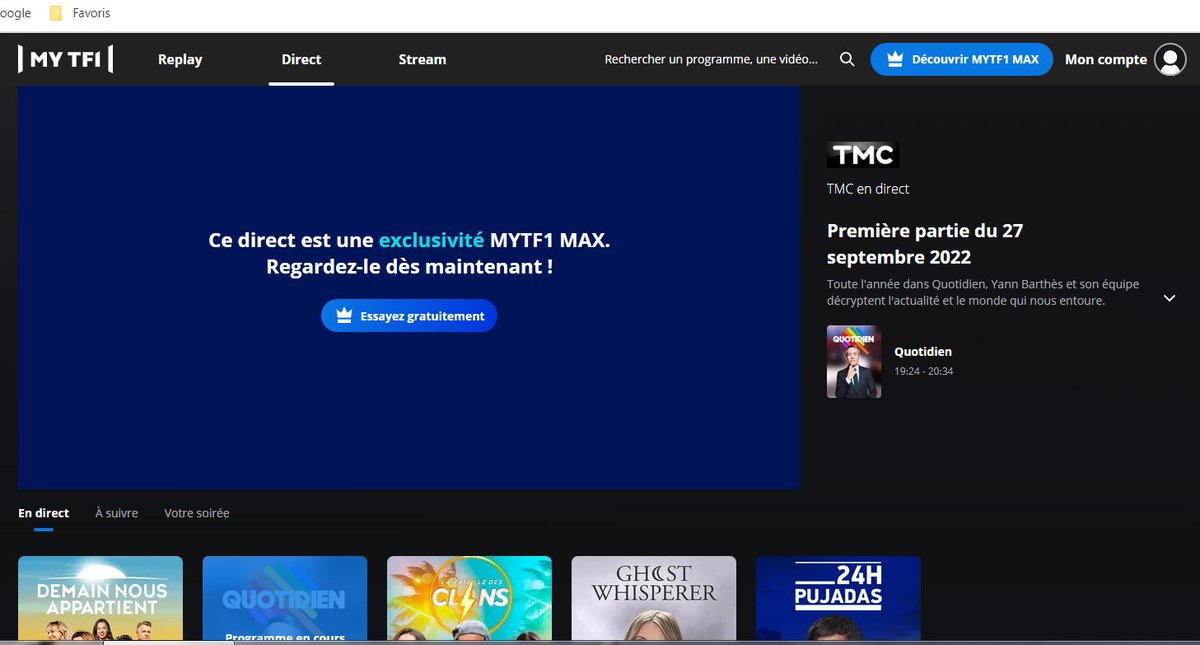Click the word 'exclusivité' in the message
The image size is (1200, 645).
point(431,240)
